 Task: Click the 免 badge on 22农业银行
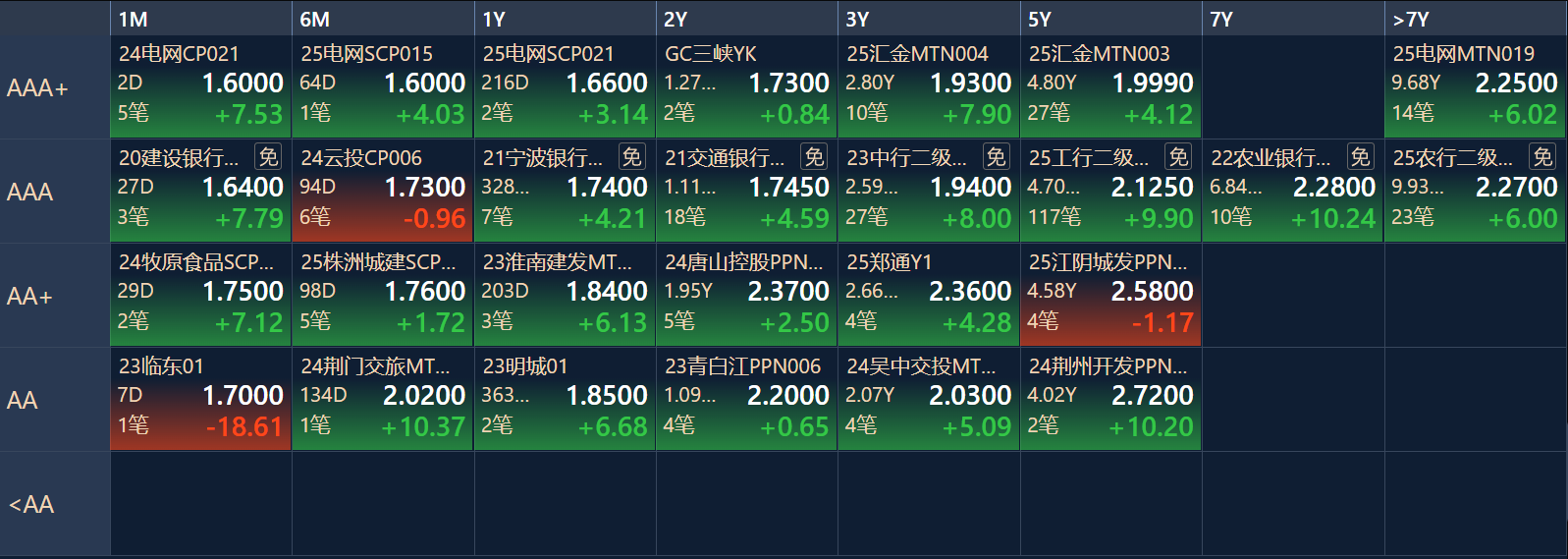(x=1360, y=157)
